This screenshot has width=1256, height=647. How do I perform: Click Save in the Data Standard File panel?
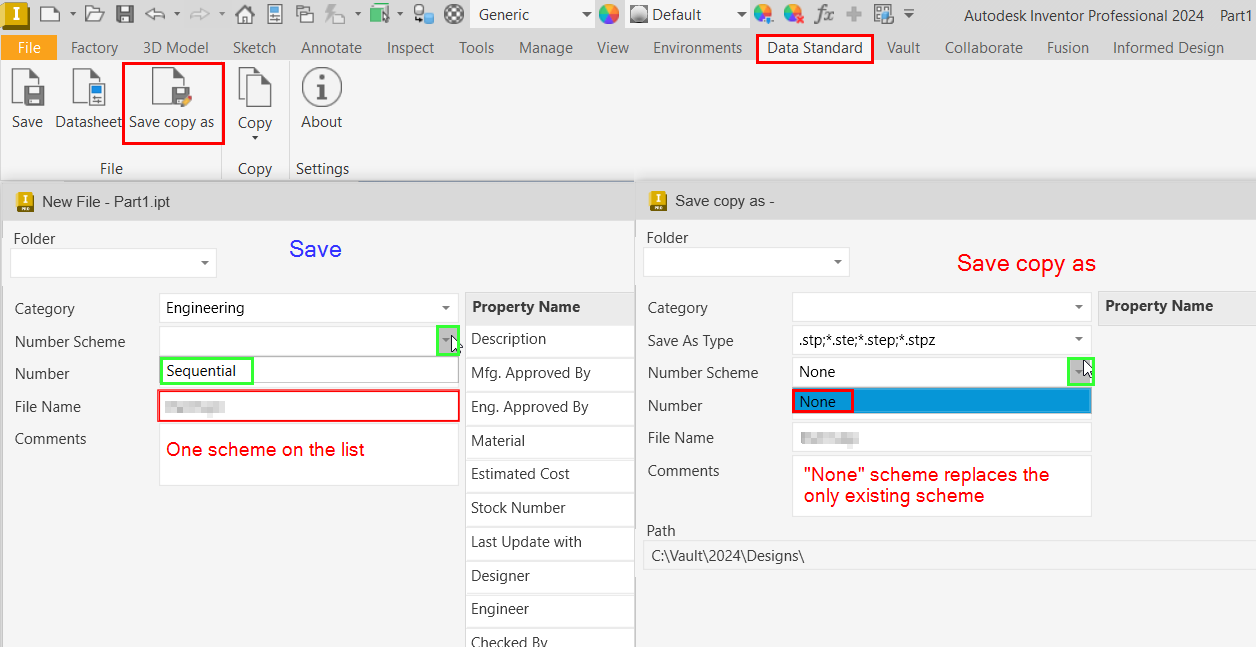[x=26, y=100]
